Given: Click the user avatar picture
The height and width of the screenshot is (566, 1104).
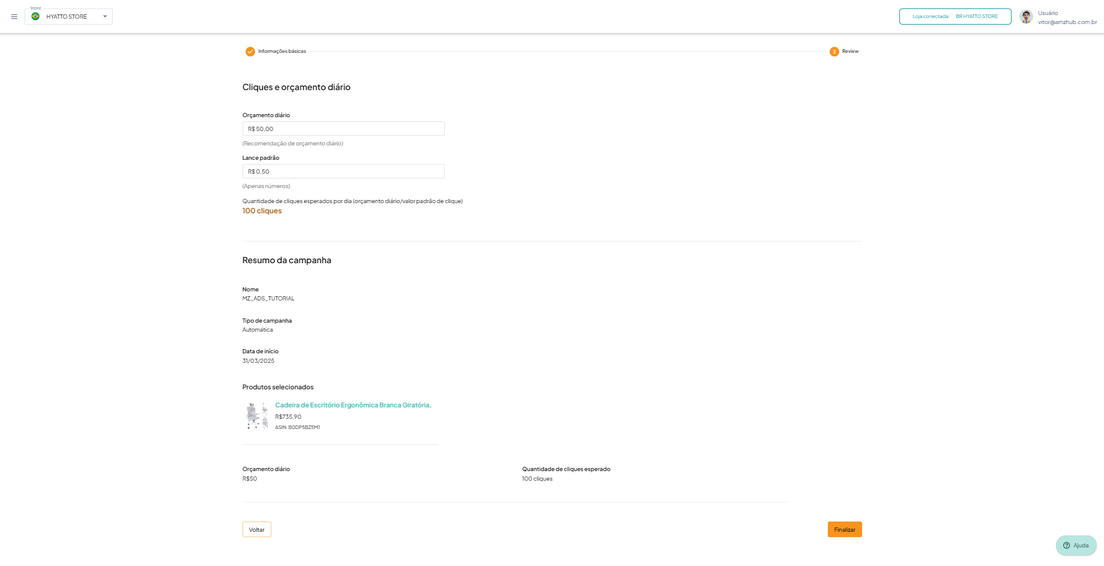Looking at the screenshot, I should coord(1026,17).
